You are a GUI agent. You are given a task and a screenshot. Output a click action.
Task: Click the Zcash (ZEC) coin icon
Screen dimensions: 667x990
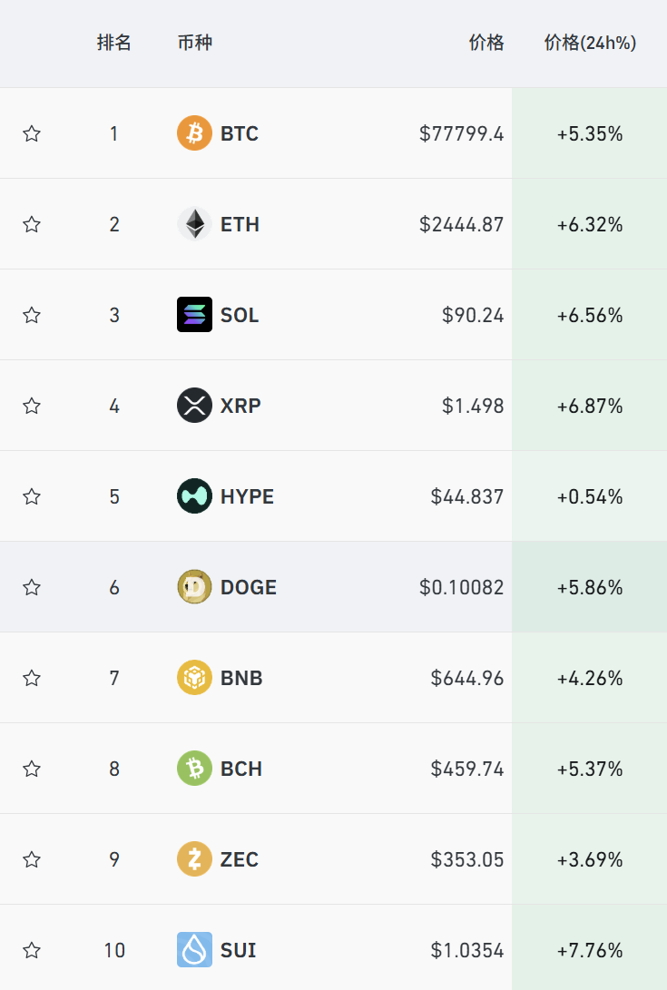pos(194,859)
